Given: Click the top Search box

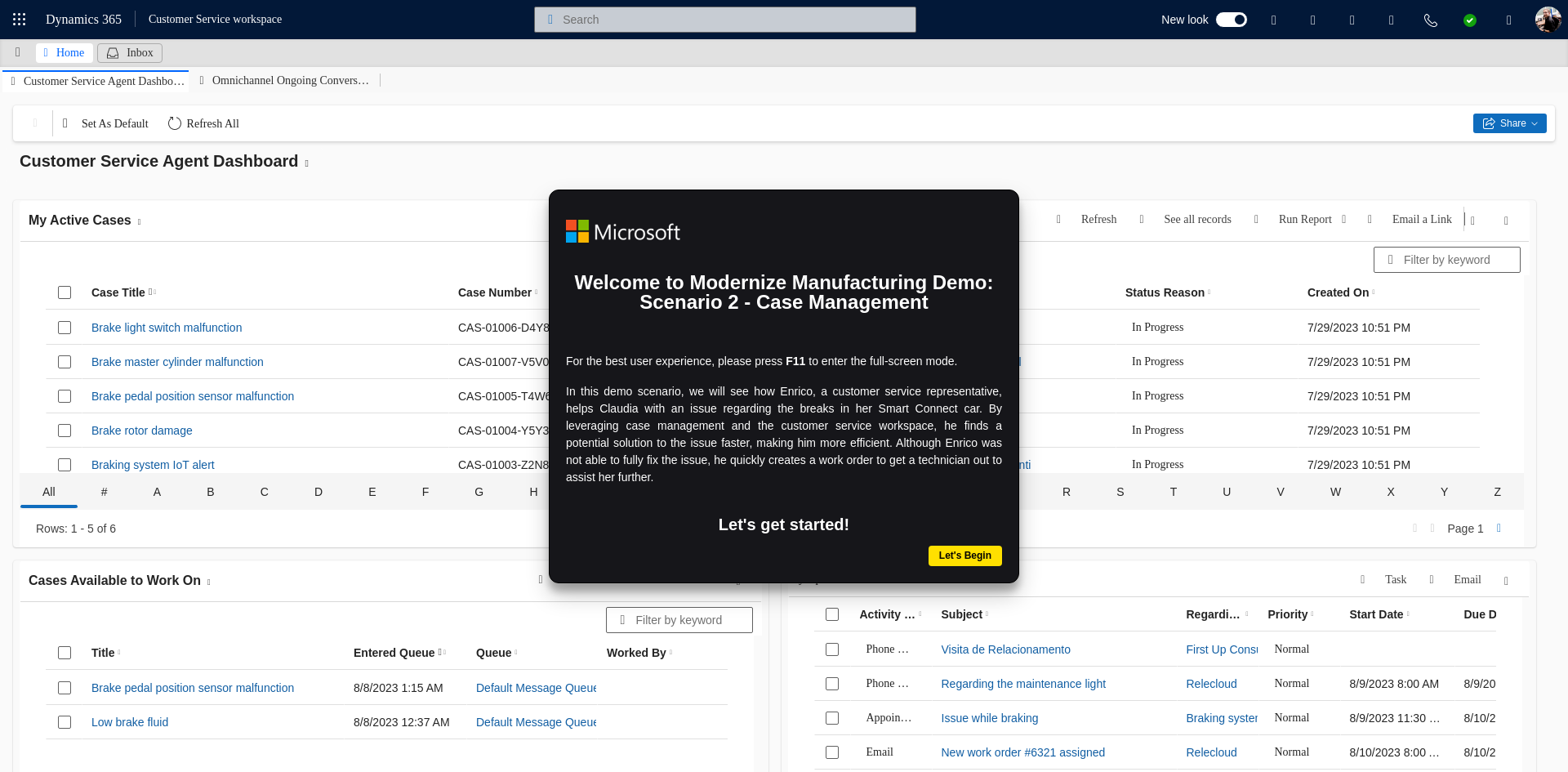Looking at the screenshot, I should click(x=725, y=20).
